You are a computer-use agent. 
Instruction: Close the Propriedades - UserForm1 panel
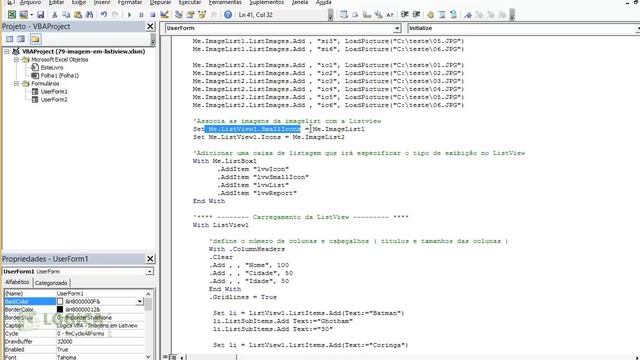150,259
